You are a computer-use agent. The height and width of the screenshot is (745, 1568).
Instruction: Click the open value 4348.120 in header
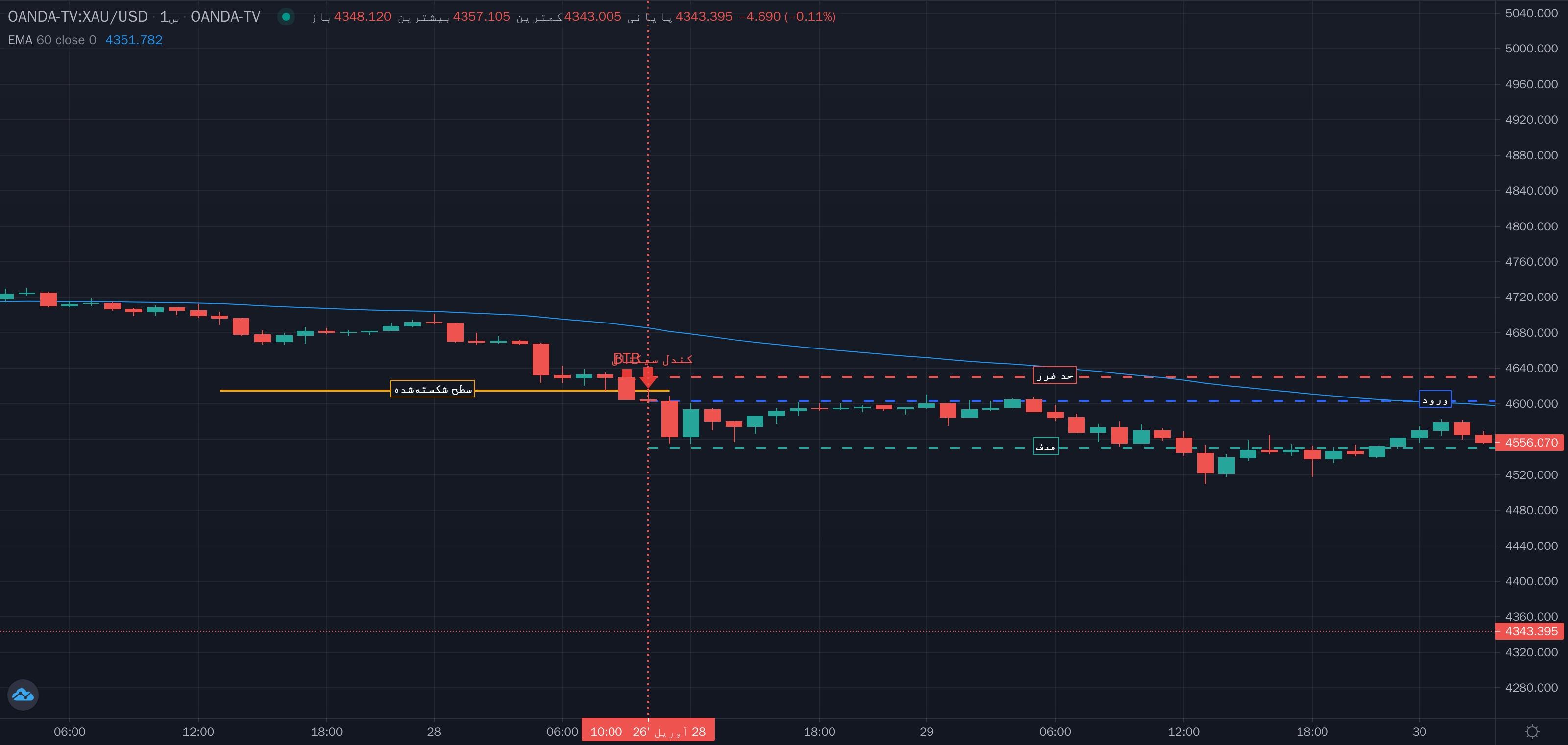pyautogui.click(x=362, y=17)
